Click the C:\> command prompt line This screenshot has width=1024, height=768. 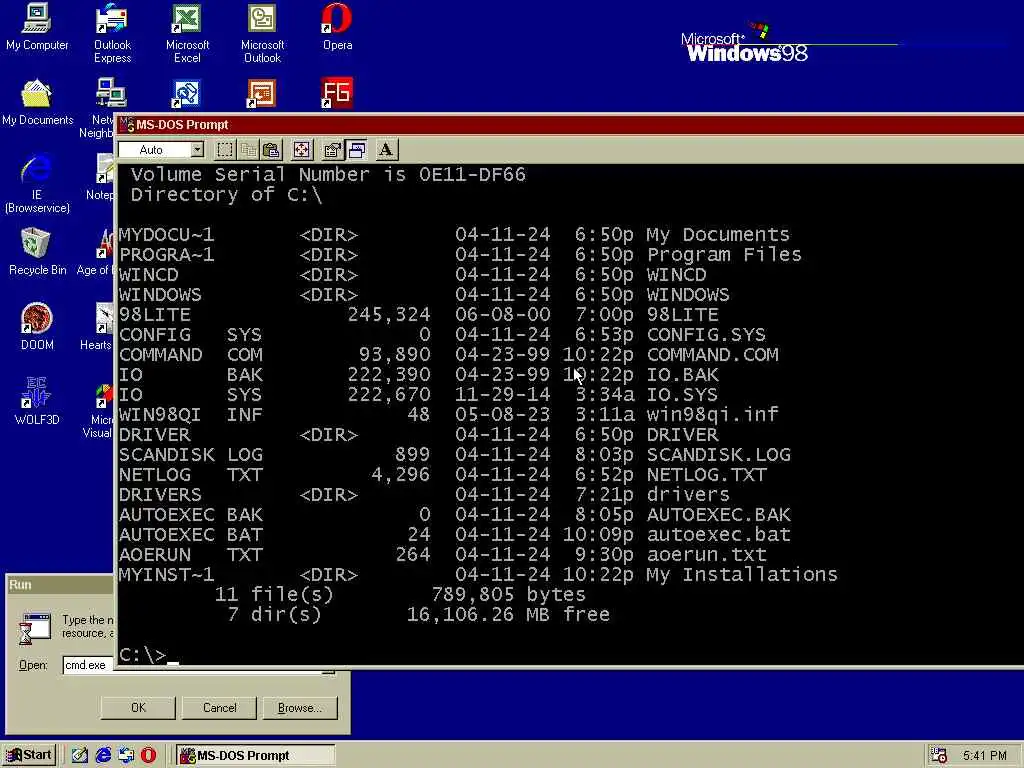click(149, 654)
